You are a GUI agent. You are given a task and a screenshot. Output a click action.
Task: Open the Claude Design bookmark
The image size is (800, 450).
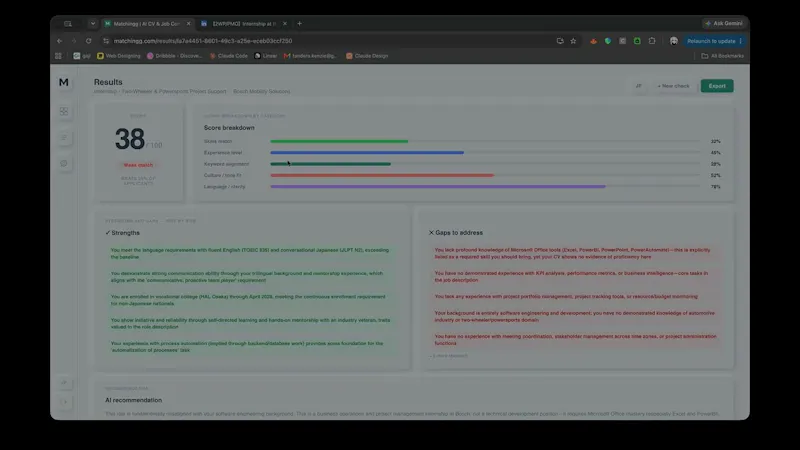pyautogui.click(x=367, y=56)
